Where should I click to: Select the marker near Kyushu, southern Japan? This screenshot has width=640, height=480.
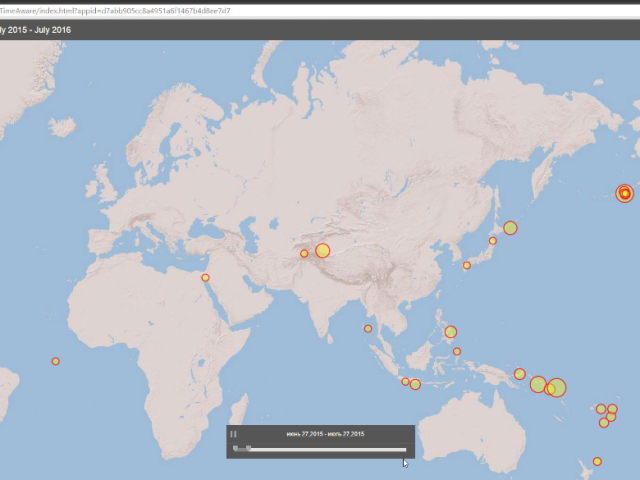point(467,265)
